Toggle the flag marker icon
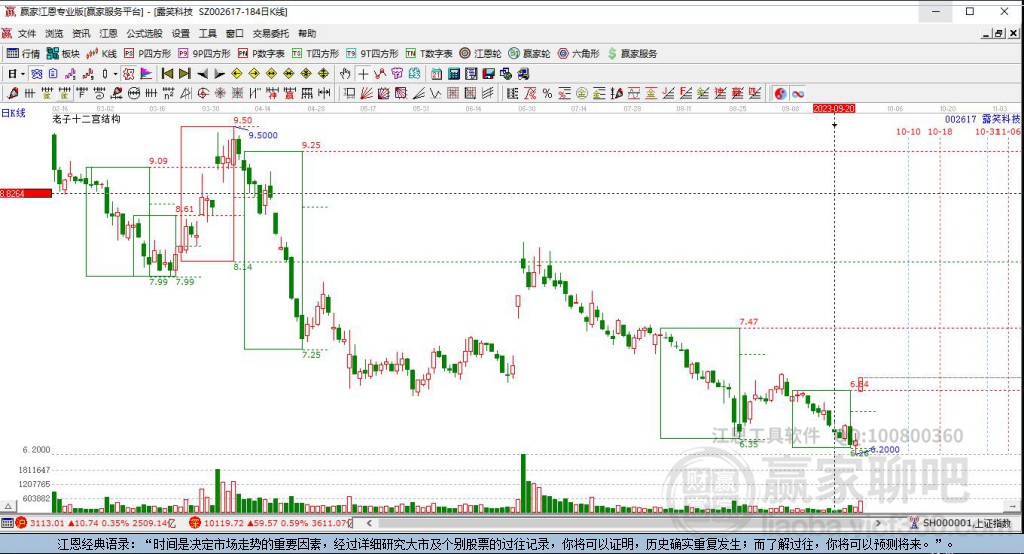This screenshot has height=554, width=1024. 146,74
